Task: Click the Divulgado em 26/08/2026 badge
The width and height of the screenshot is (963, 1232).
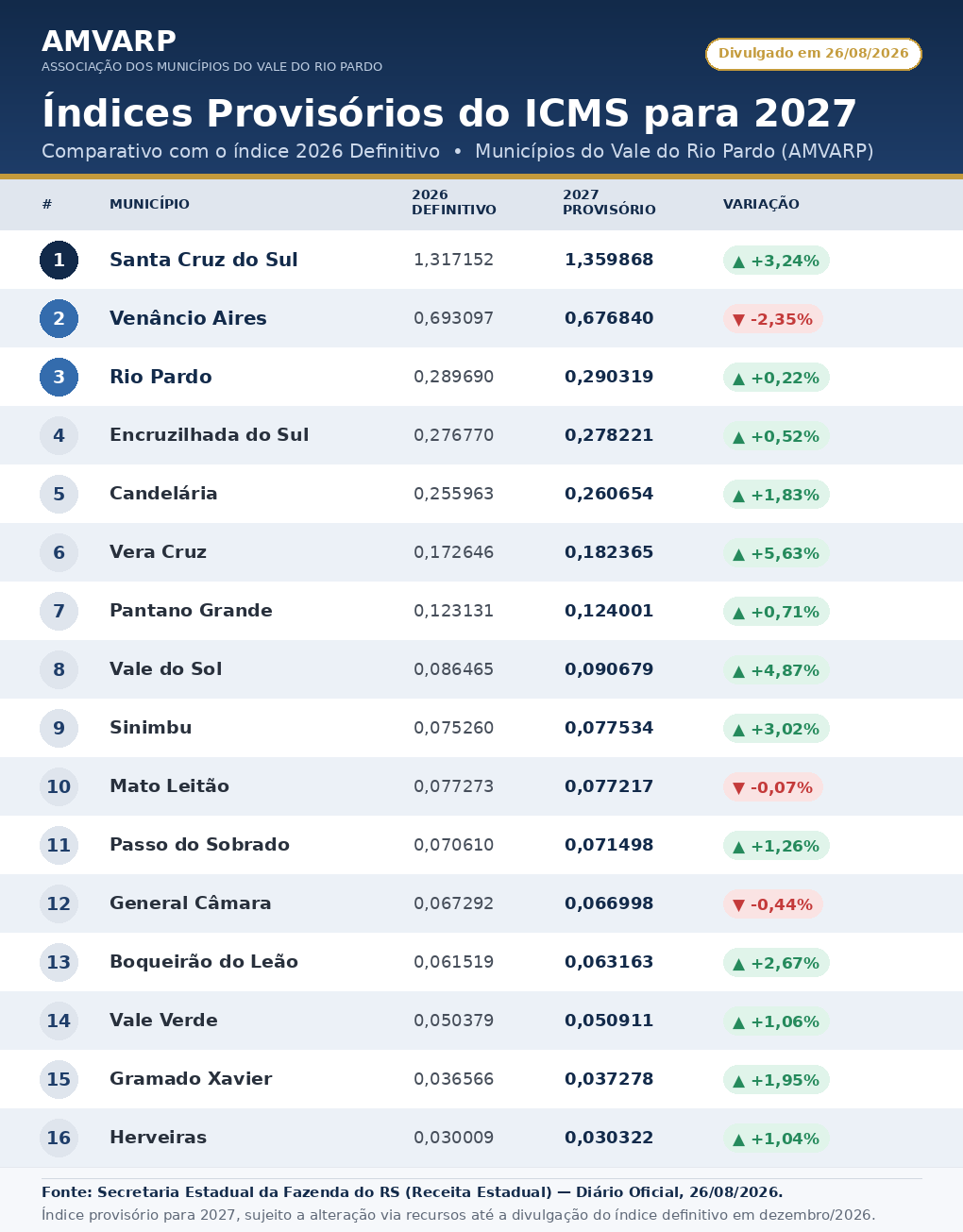Action: click(x=814, y=54)
